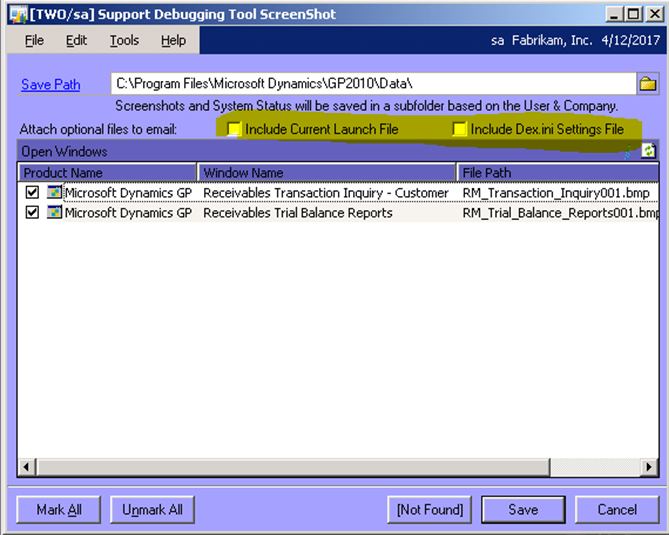Uncheck the Receivables Trial Balance Reports row checkbox

coord(32,212)
